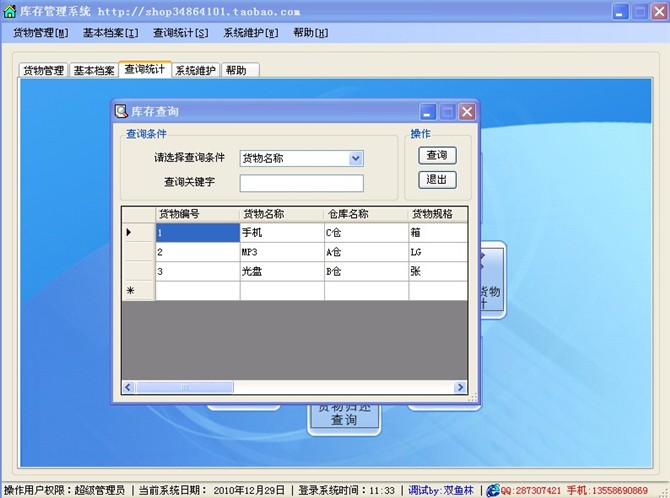Click the horizontal scrollbar thumb in grid
The image size is (670, 498).
point(184,387)
